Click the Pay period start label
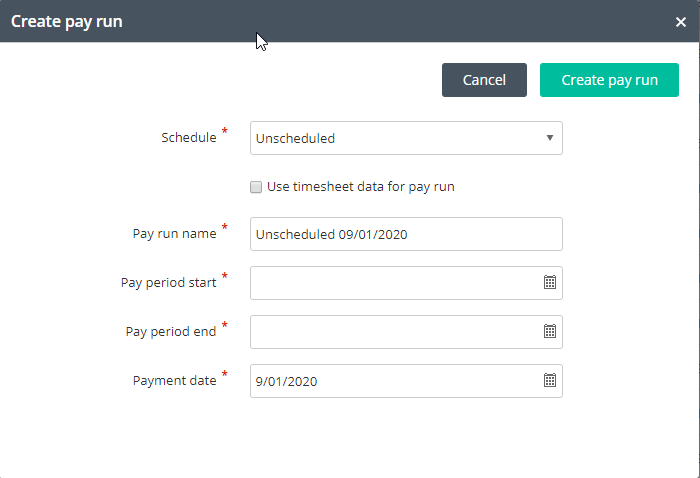Viewport: 700px width, 478px height. (169, 283)
